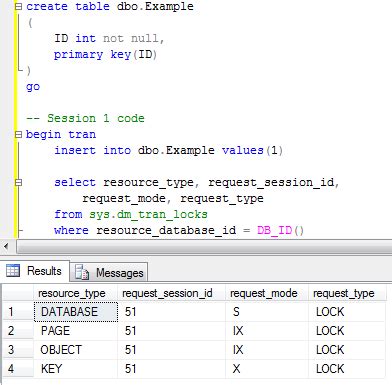This screenshot has height=385, width=392.
Task: Click IX mode cell in OBJECT row
Action: [x=267, y=350]
